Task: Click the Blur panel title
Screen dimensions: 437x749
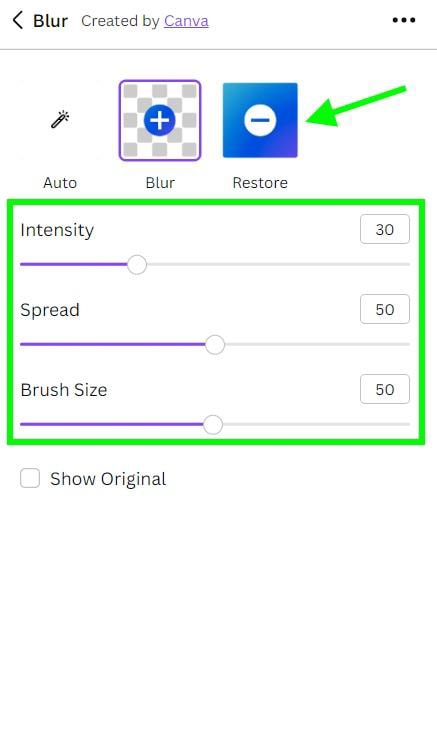Action: [x=51, y=21]
